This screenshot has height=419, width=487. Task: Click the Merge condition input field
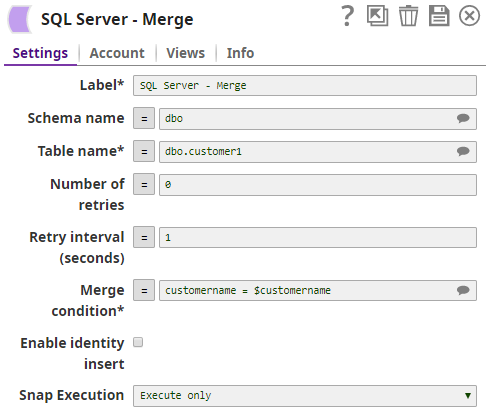click(x=318, y=291)
